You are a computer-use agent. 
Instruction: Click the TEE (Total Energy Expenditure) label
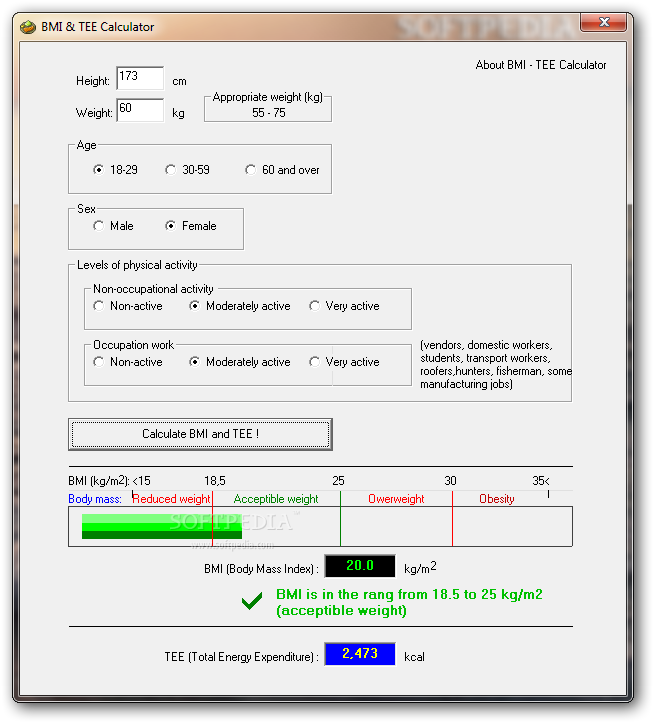point(242,657)
